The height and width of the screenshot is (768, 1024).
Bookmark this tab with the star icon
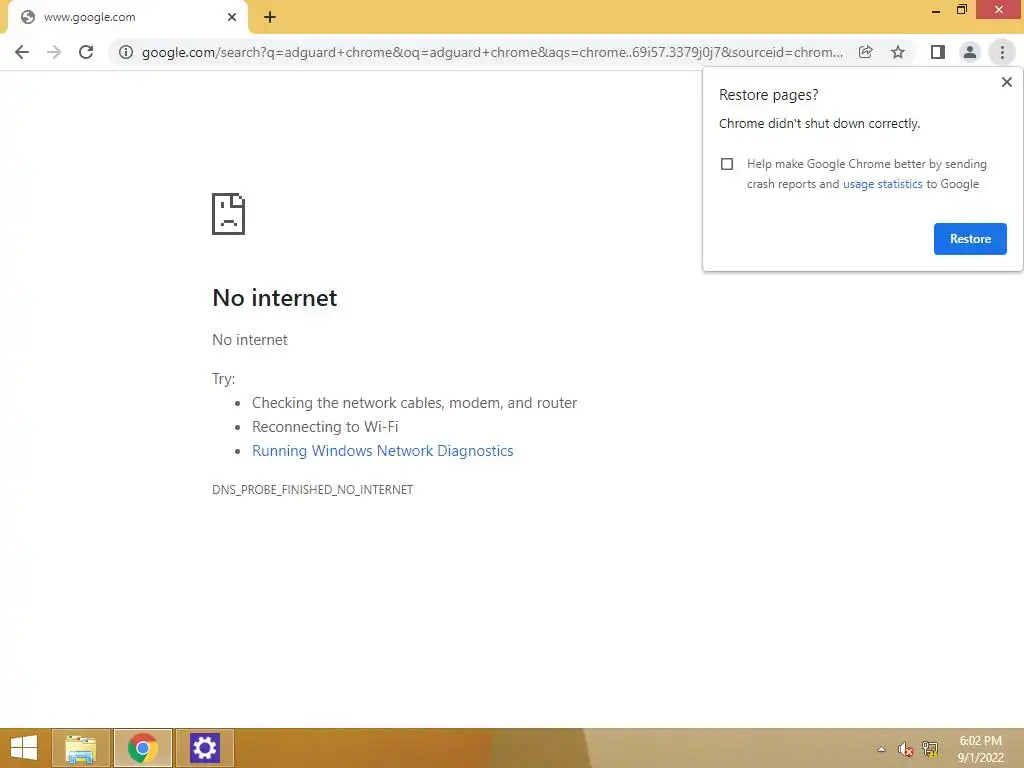(898, 52)
